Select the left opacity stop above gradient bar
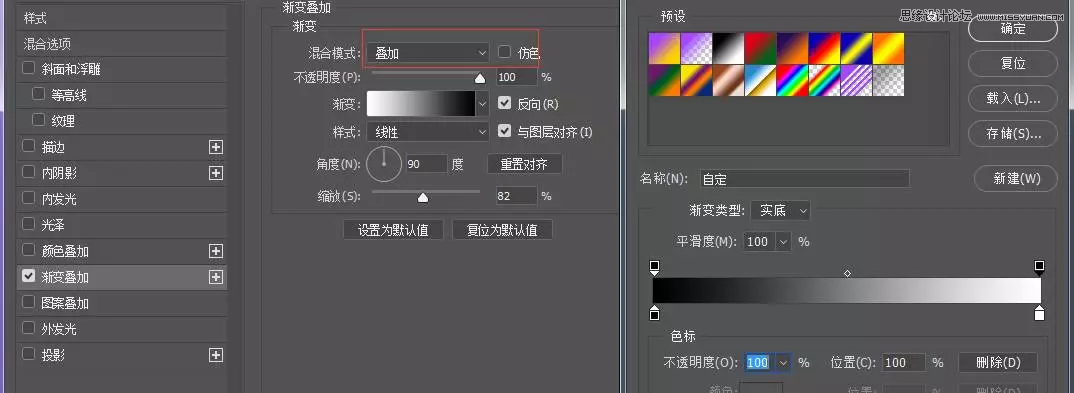 (654, 267)
